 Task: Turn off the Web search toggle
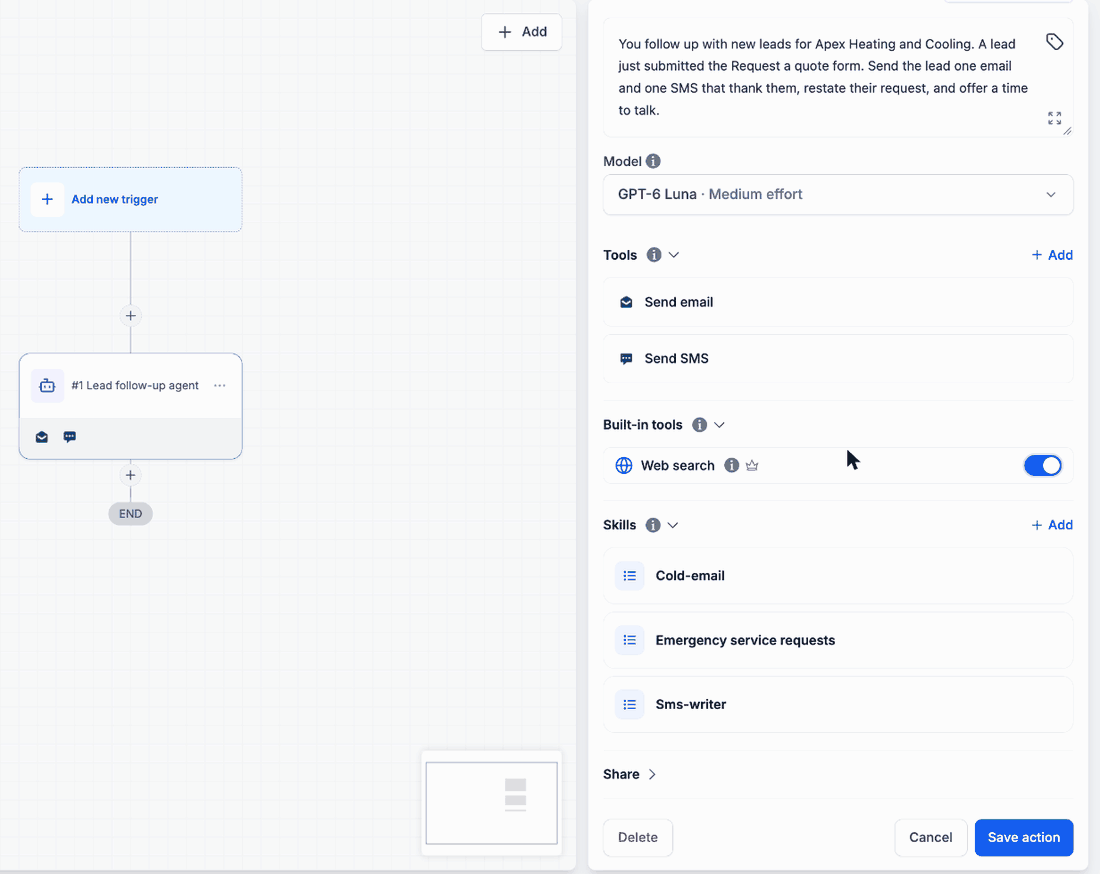tap(1042, 465)
